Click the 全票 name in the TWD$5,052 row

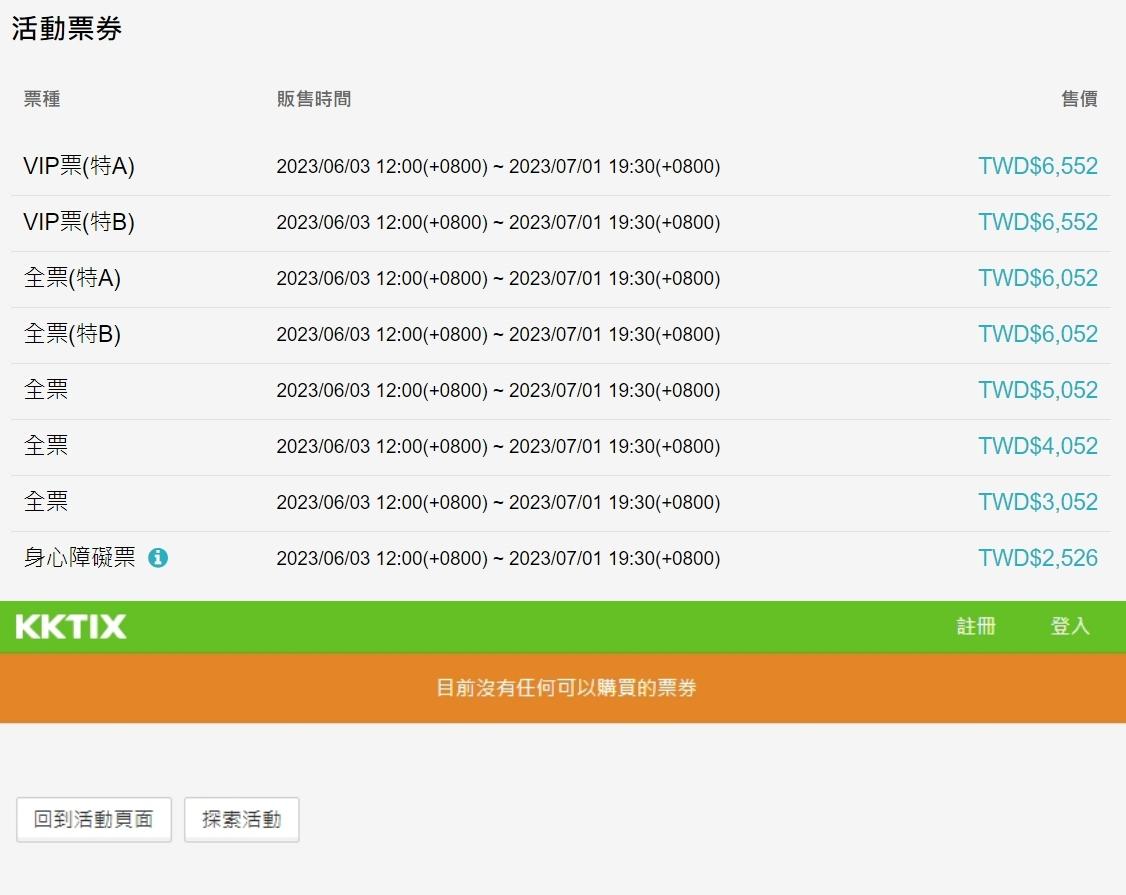point(46,390)
